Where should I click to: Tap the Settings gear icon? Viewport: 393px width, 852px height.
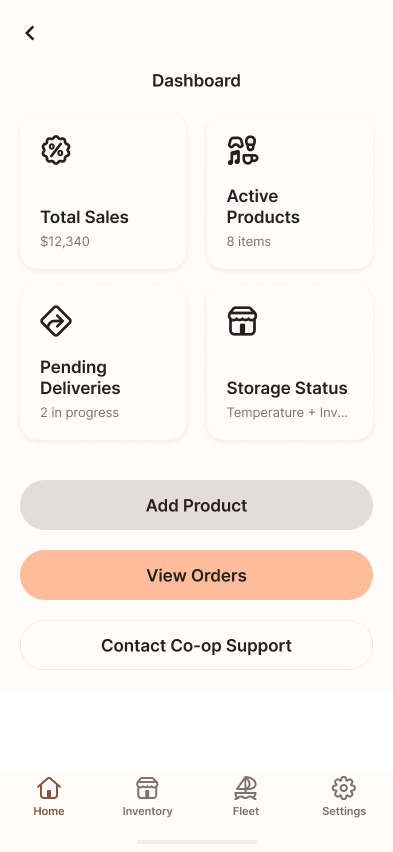(x=344, y=788)
